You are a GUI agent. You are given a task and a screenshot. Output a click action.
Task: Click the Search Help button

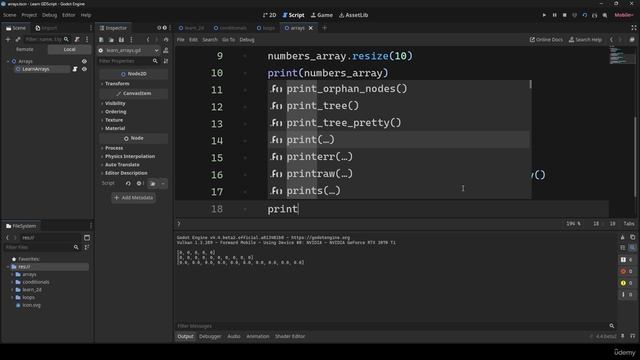click(585, 40)
